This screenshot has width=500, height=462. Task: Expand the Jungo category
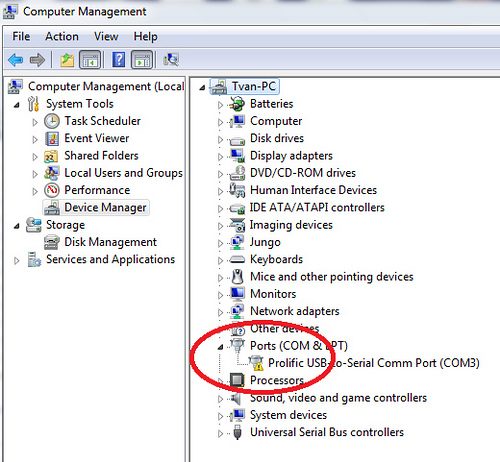220,243
